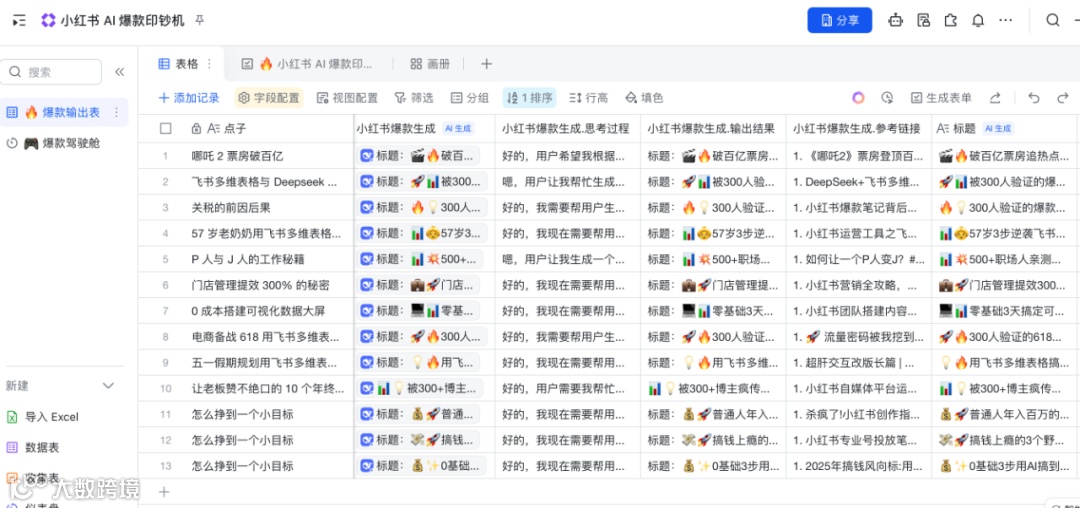Select the cell 关税的前因后果

269,207
